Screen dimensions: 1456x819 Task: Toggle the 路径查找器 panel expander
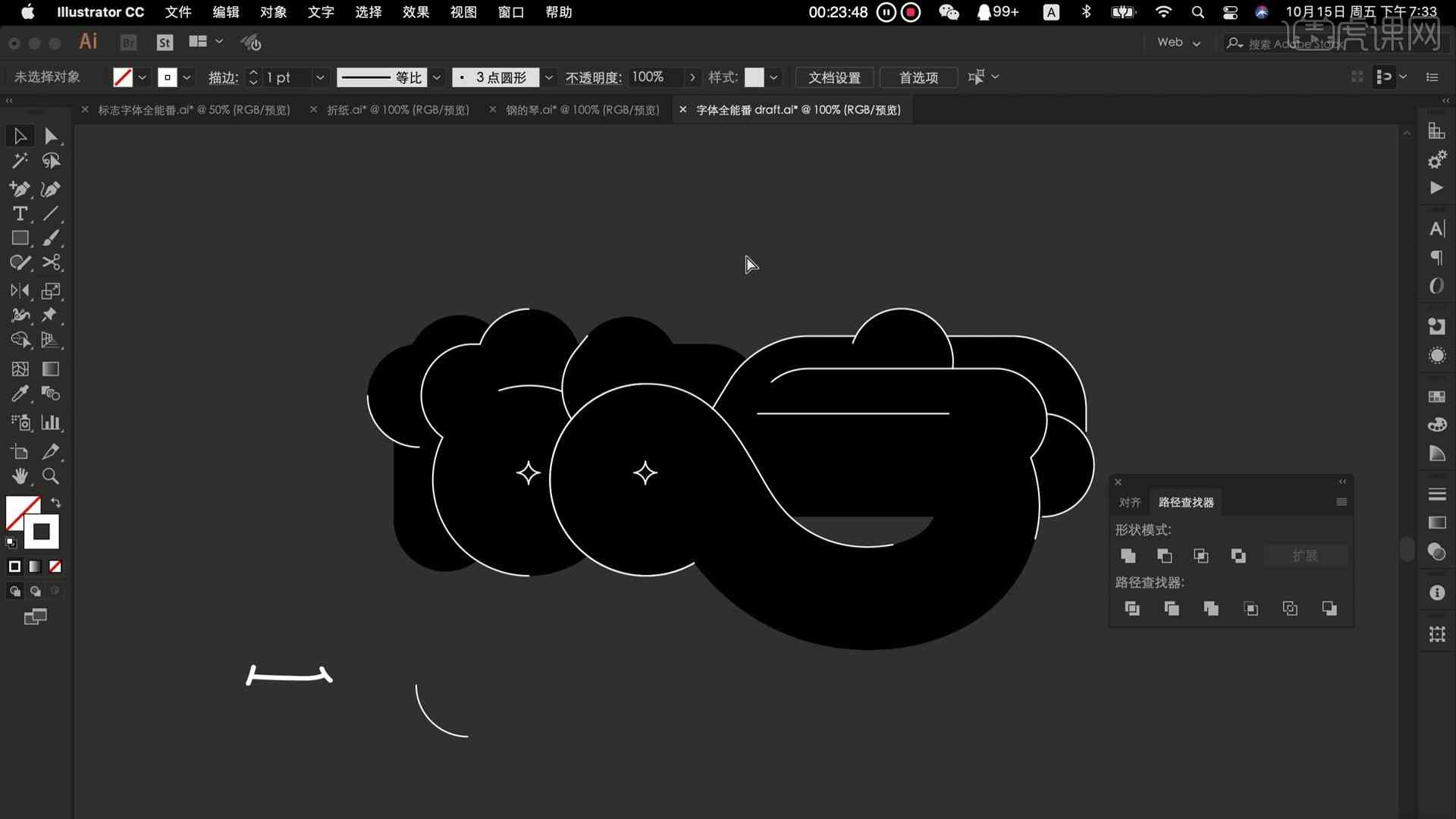[x=1343, y=484]
